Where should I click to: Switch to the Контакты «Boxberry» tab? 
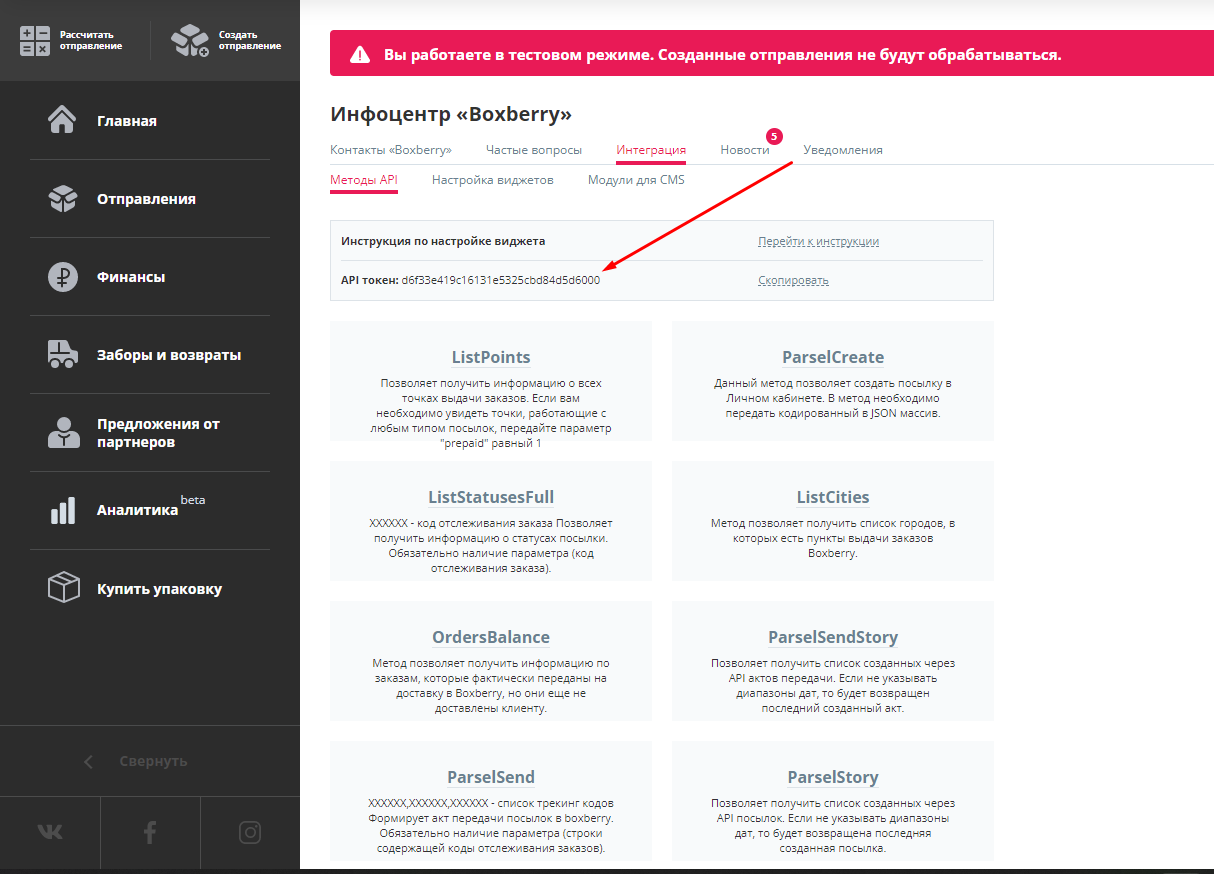coord(391,150)
